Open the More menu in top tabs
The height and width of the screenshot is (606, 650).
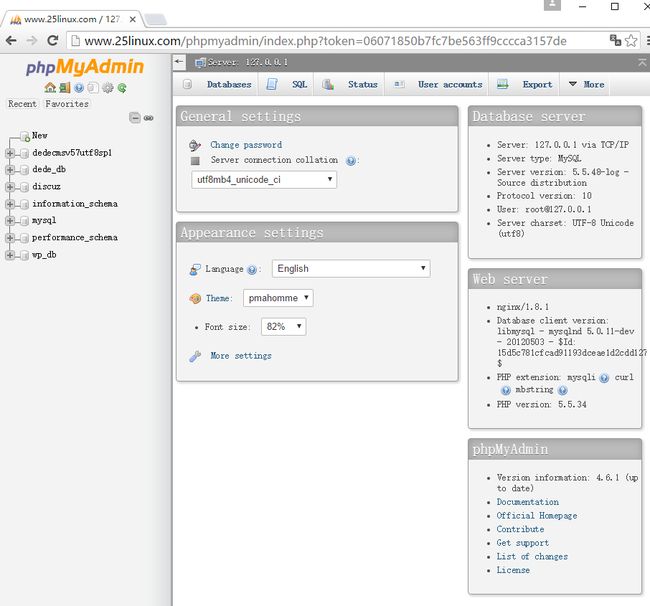(586, 85)
